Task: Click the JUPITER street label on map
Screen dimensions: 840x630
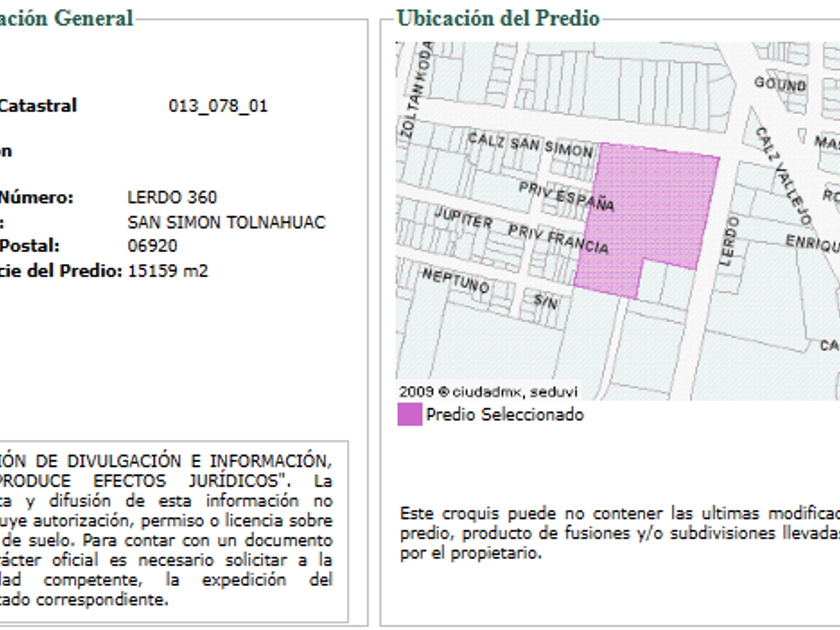Action: [x=464, y=218]
